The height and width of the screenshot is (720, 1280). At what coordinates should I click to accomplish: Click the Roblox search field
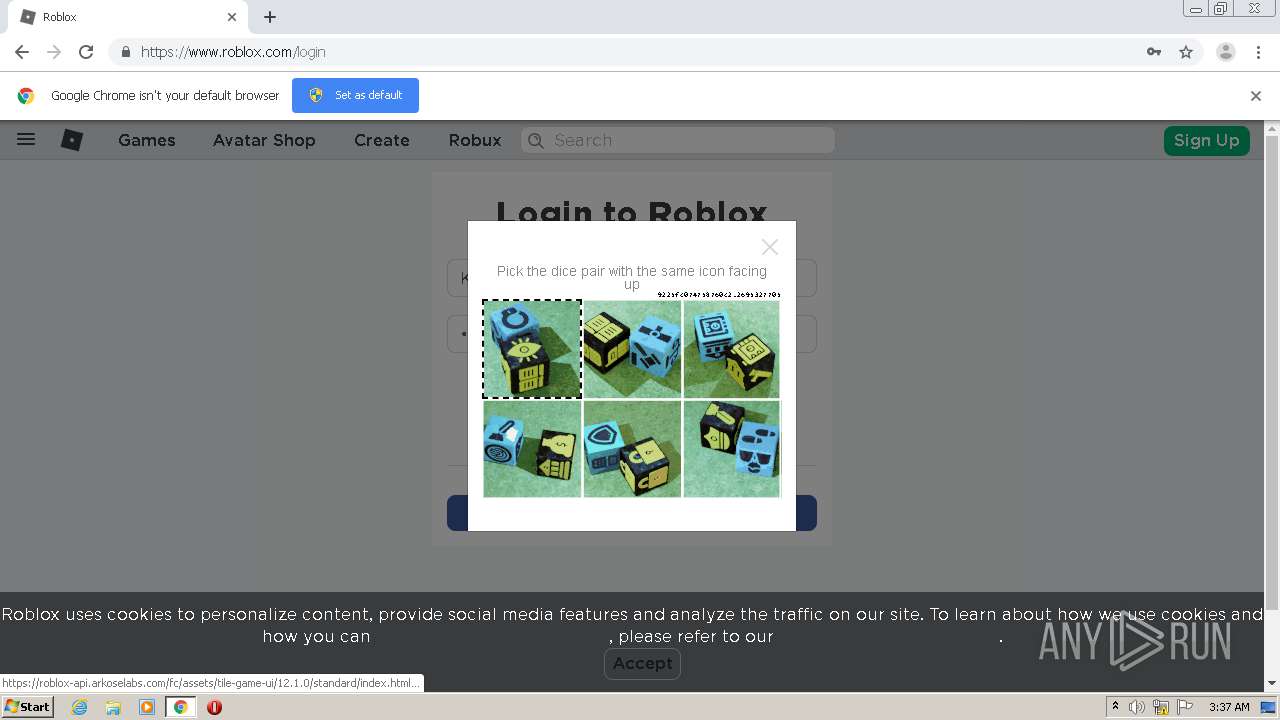(678, 140)
